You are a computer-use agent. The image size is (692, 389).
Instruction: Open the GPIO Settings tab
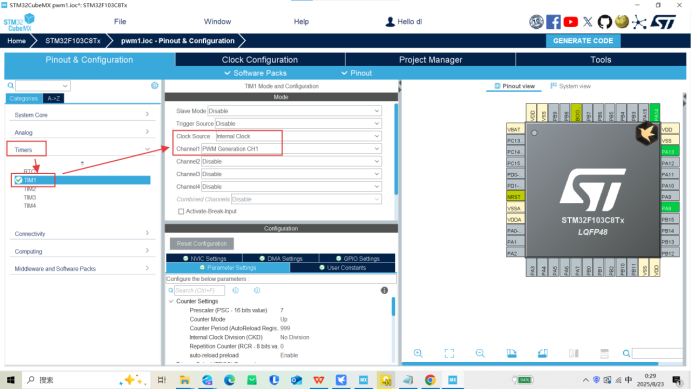357,258
